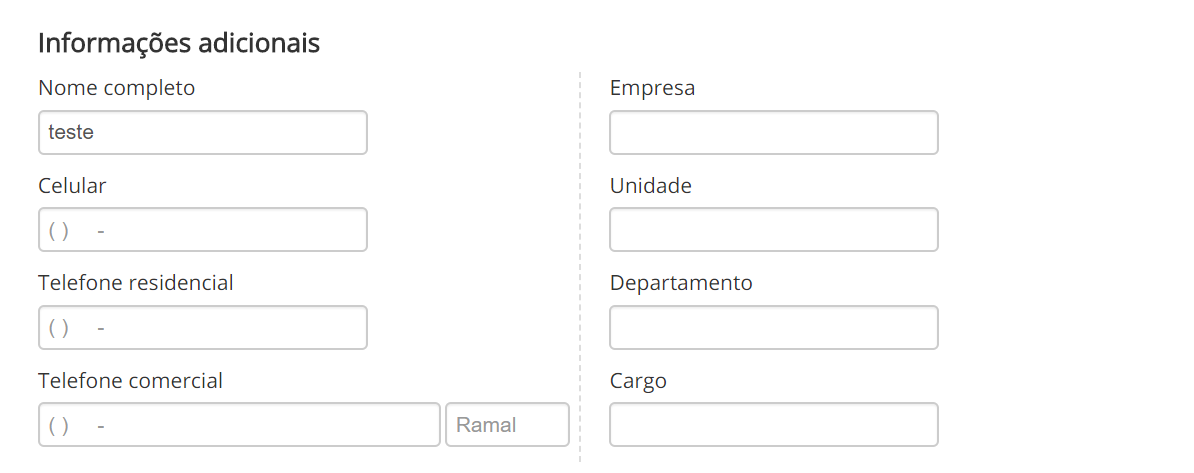Click into the Cargo input field
This screenshot has width=1194, height=473.
pos(773,425)
